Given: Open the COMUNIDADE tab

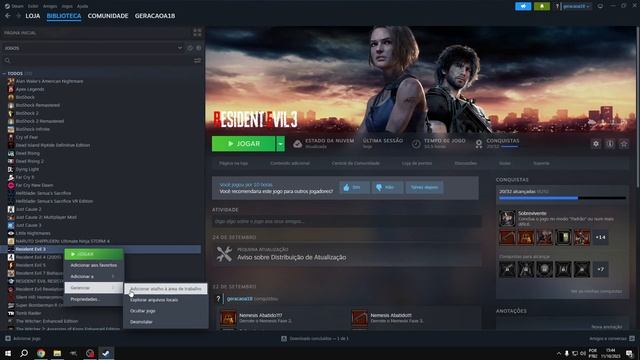Looking at the screenshot, I should coord(108,16).
